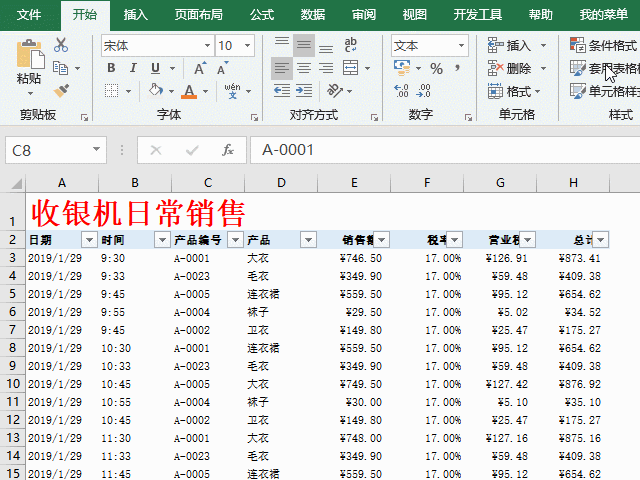Toggle bold formatting
Screen dimensions: 640x480
pyautogui.click(x=111, y=68)
